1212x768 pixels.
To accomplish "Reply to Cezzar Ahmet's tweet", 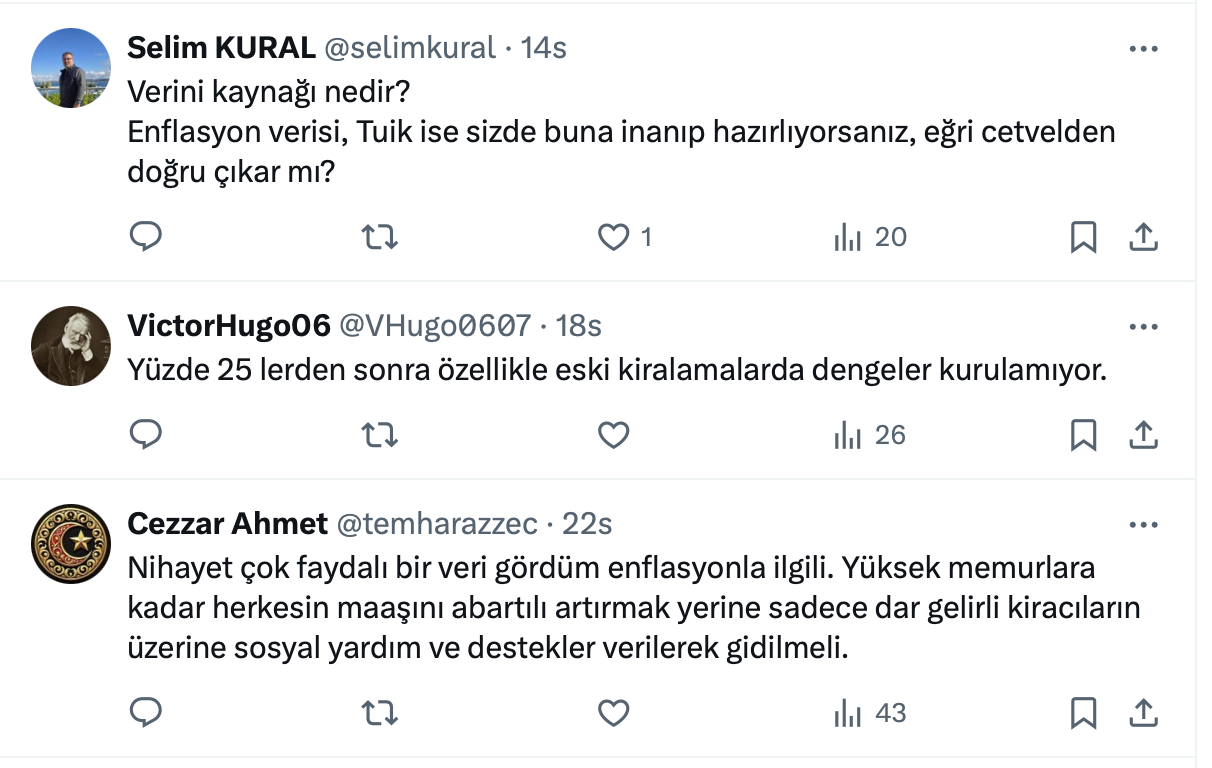I will pos(147,713).
